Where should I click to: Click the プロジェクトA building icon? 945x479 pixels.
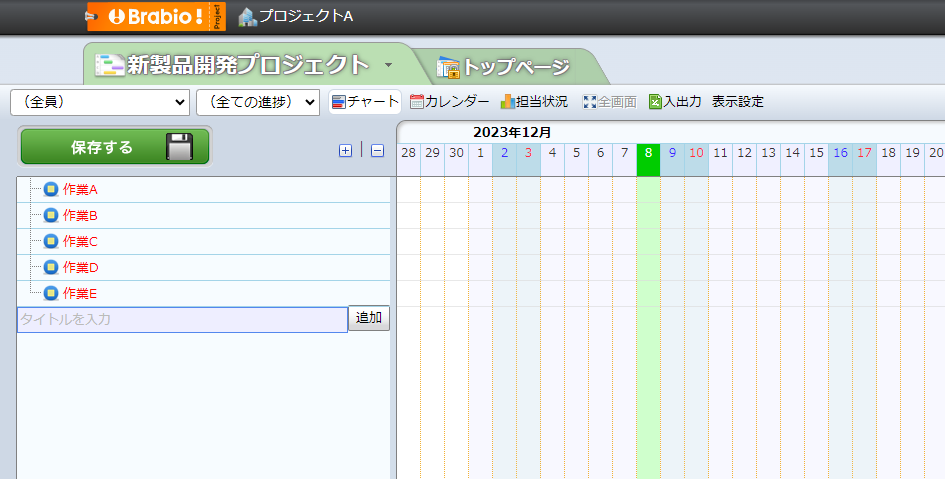(x=247, y=16)
